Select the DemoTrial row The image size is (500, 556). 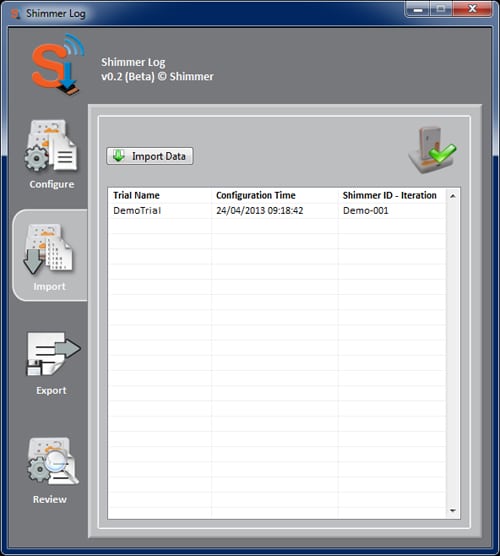tap(277, 211)
